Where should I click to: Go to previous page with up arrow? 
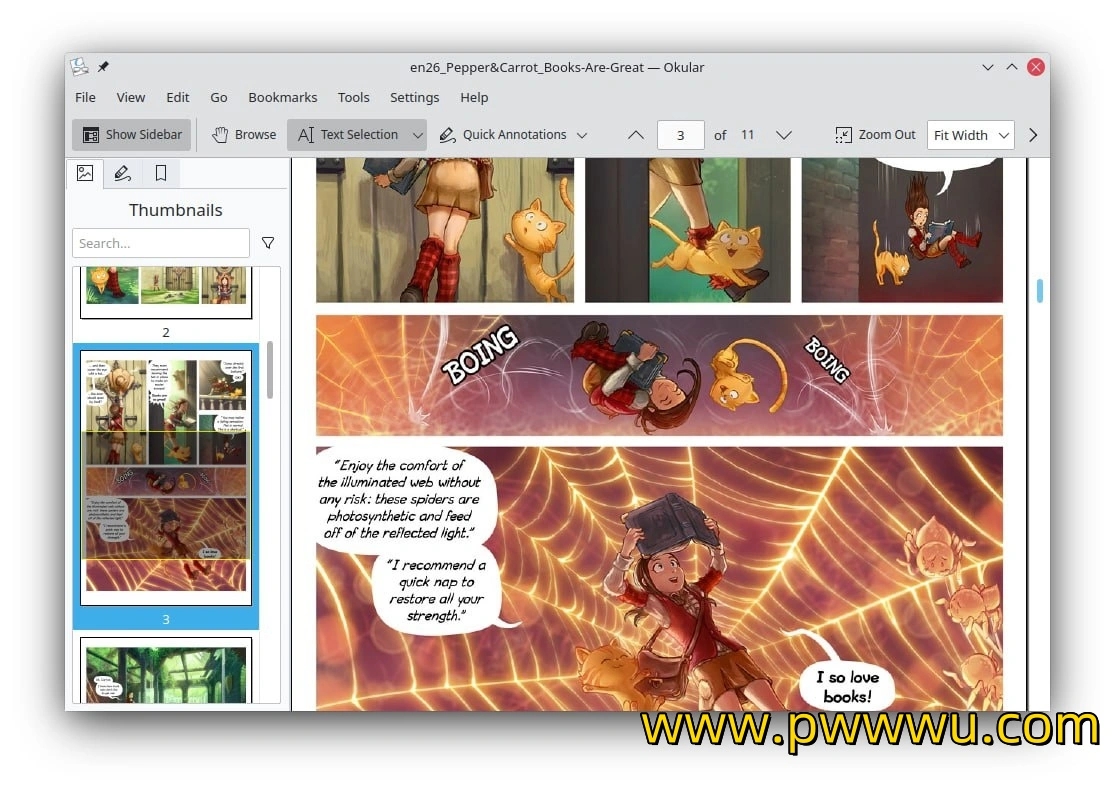[636, 135]
